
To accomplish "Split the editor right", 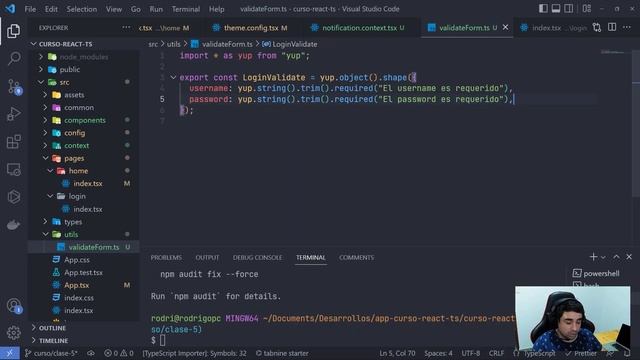I will [x=612, y=27].
